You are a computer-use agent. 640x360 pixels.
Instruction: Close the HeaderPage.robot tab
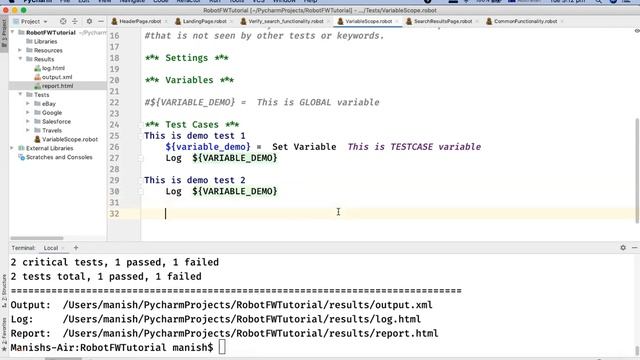[x=165, y=21]
